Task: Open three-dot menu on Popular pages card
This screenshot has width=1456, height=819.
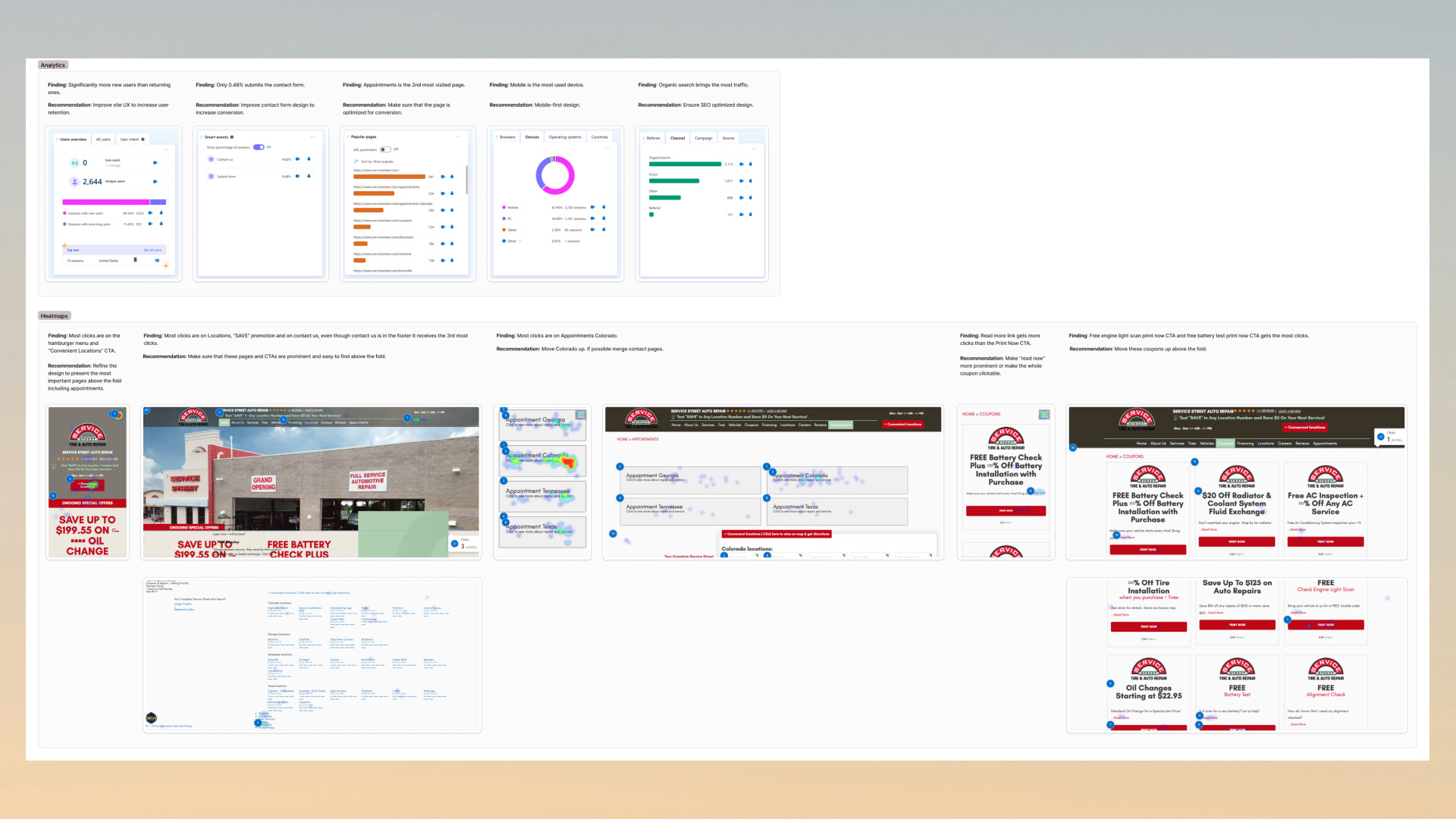Action: click(458, 136)
